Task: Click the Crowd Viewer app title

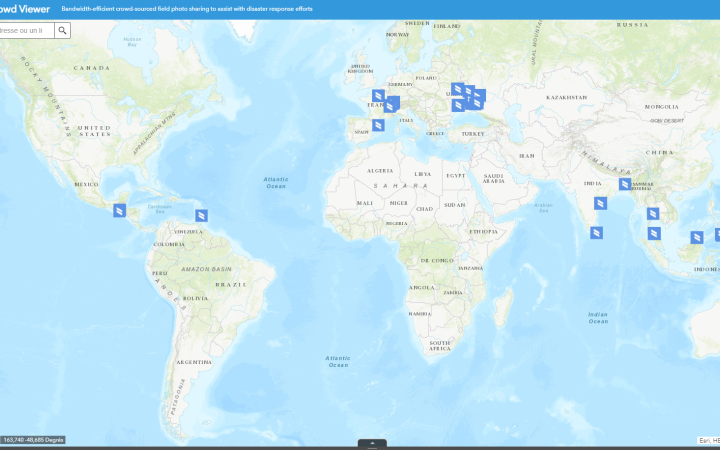Action: [25, 9]
